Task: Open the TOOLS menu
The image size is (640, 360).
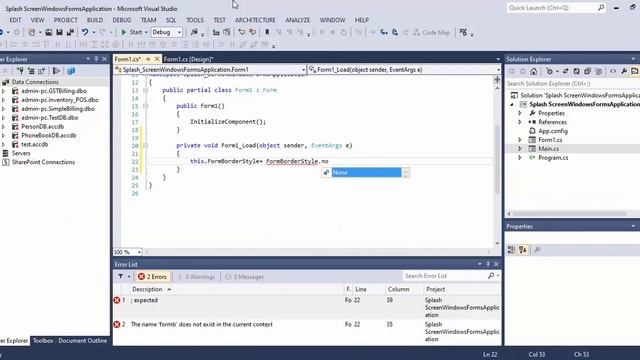Action: tap(195, 20)
